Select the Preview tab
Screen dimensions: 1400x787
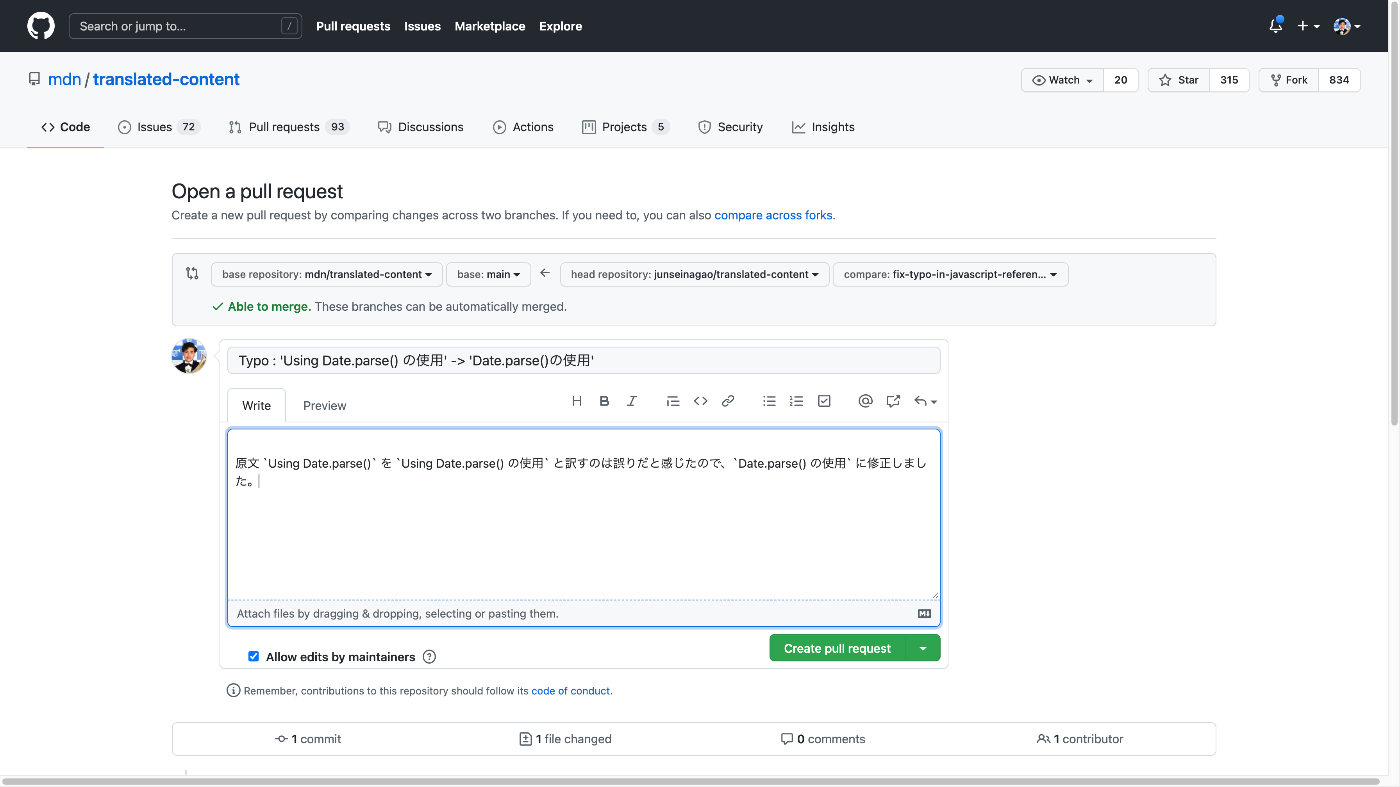[x=325, y=405]
